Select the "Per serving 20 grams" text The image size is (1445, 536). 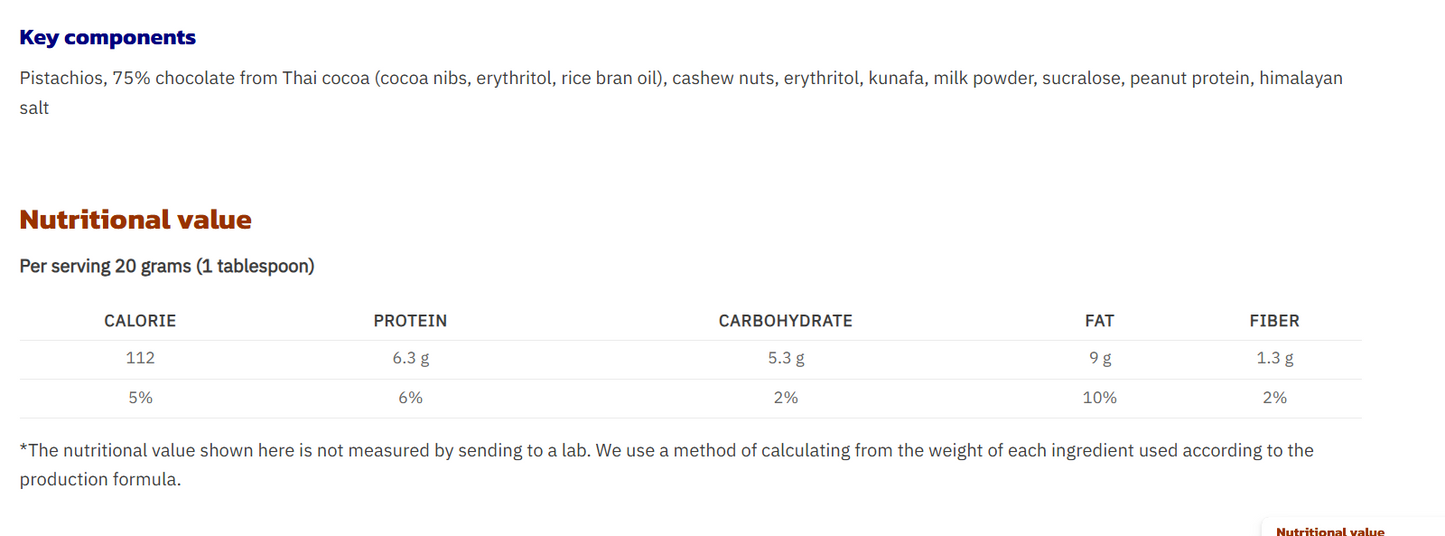click(167, 266)
